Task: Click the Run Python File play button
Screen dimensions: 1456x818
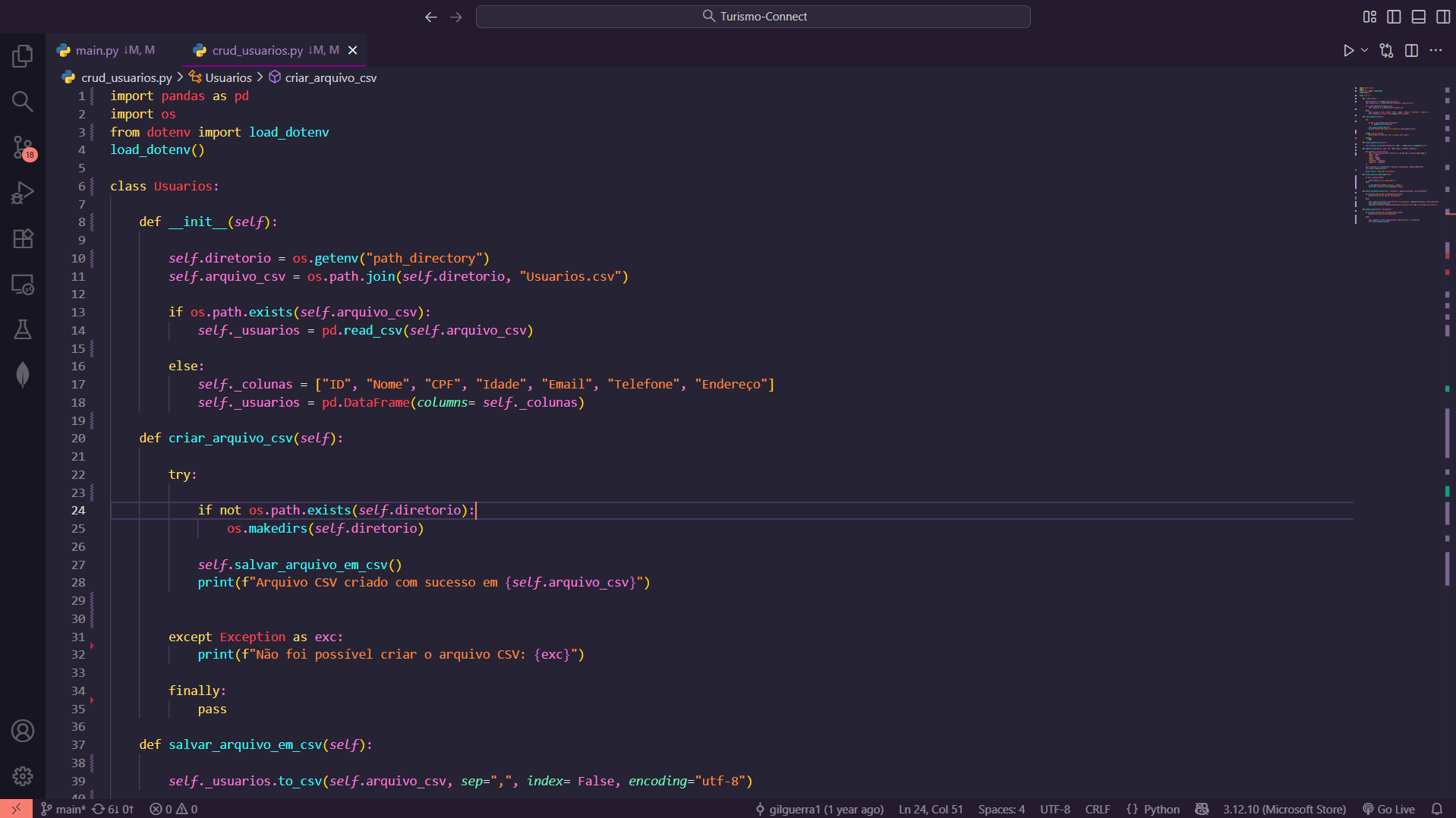Action: pyautogui.click(x=1348, y=51)
